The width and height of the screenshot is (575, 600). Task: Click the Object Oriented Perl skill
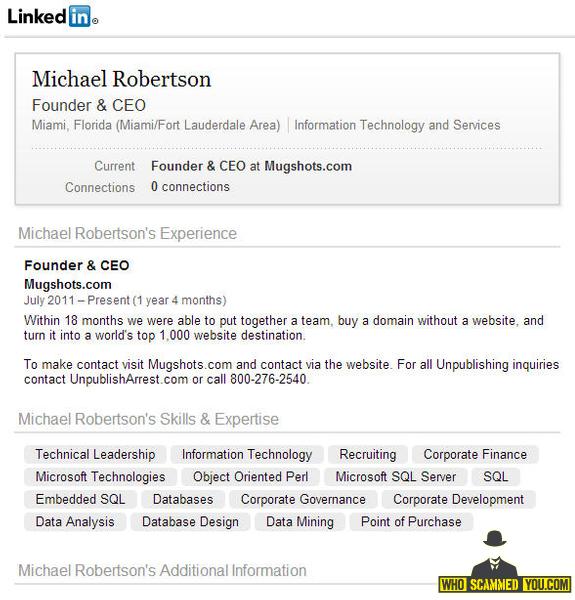[x=251, y=477]
